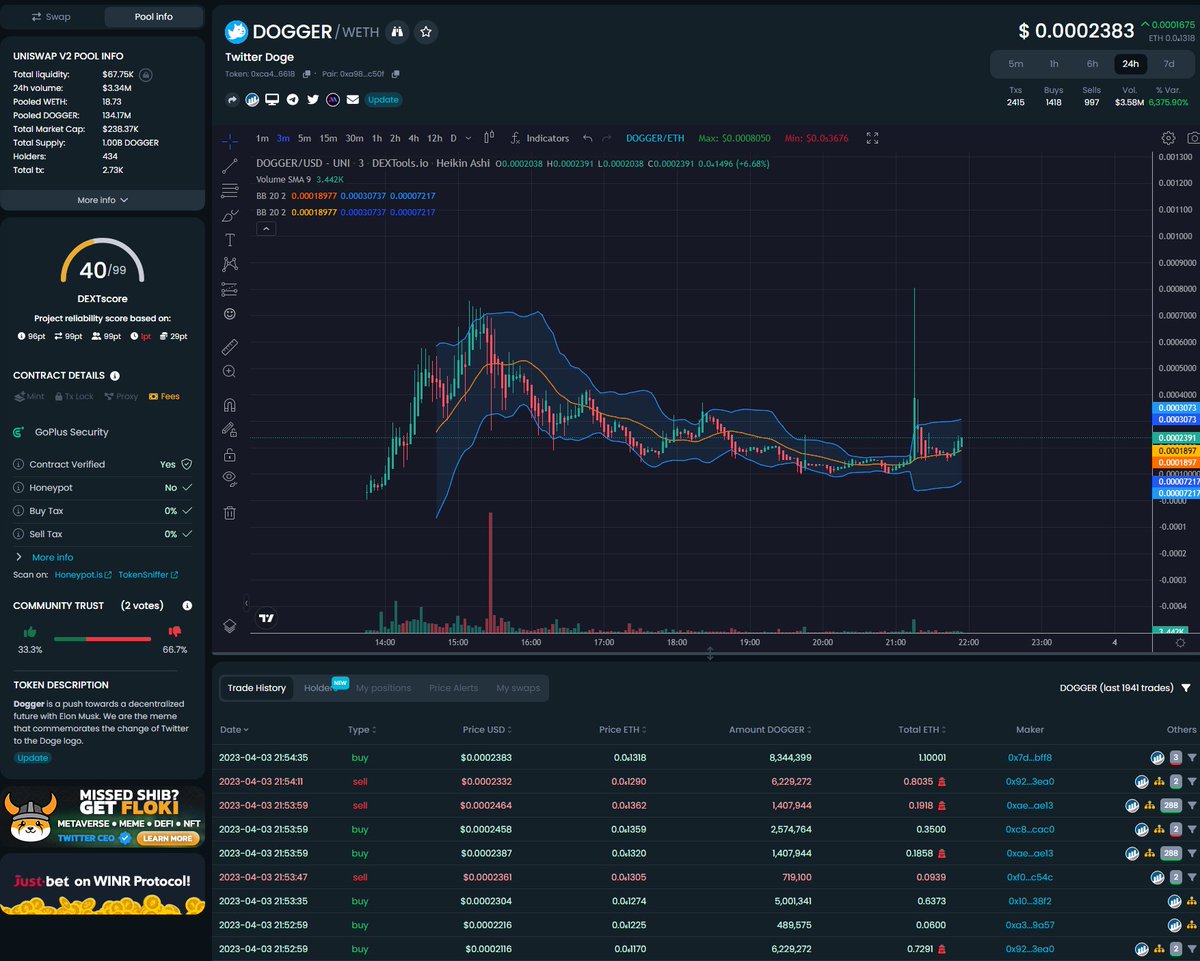The height and width of the screenshot is (961, 1200).
Task: Select the text annotation tool
Action: tap(230, 240)
